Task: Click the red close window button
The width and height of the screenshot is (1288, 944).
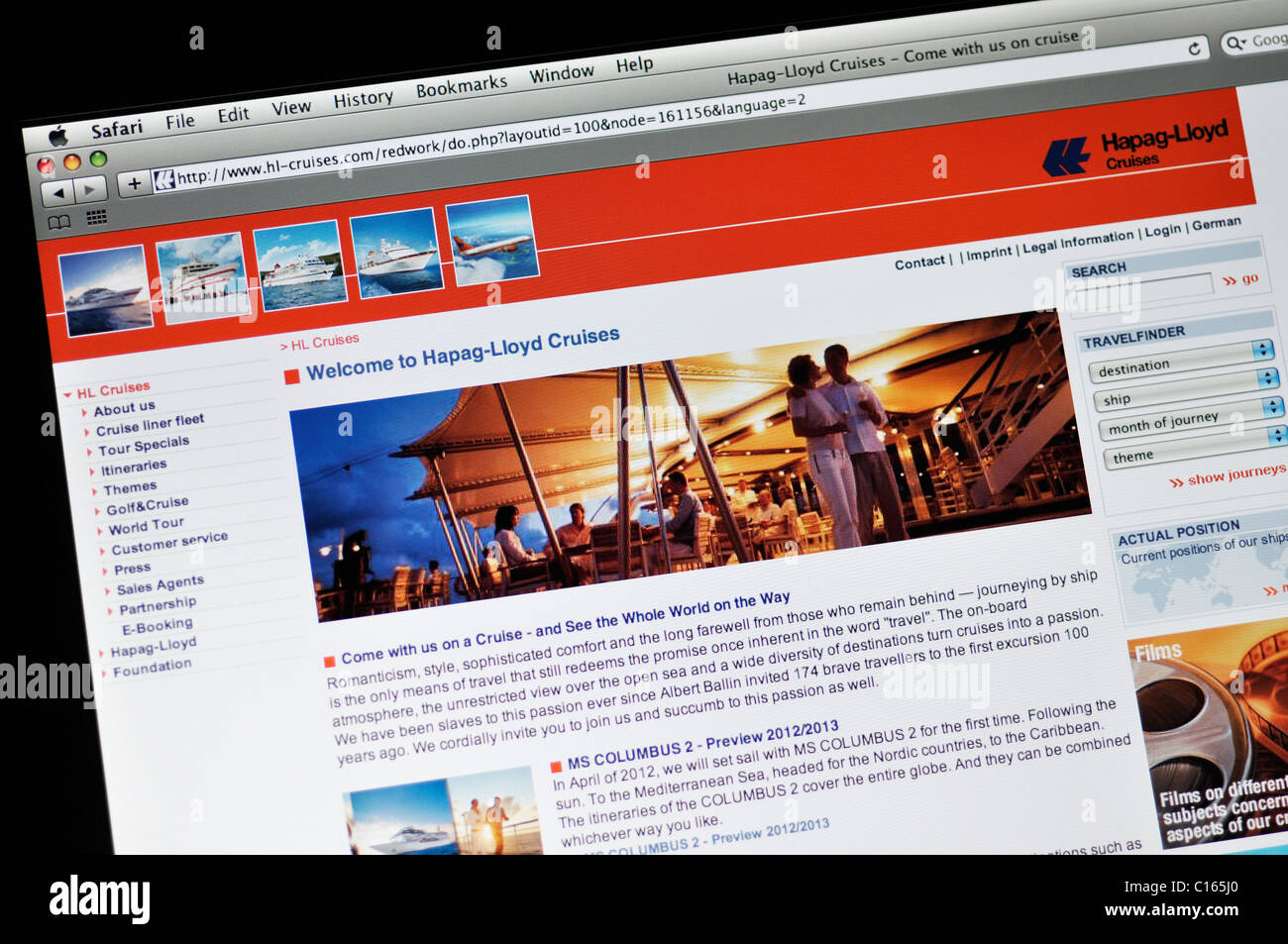Action: click(46, 165)
